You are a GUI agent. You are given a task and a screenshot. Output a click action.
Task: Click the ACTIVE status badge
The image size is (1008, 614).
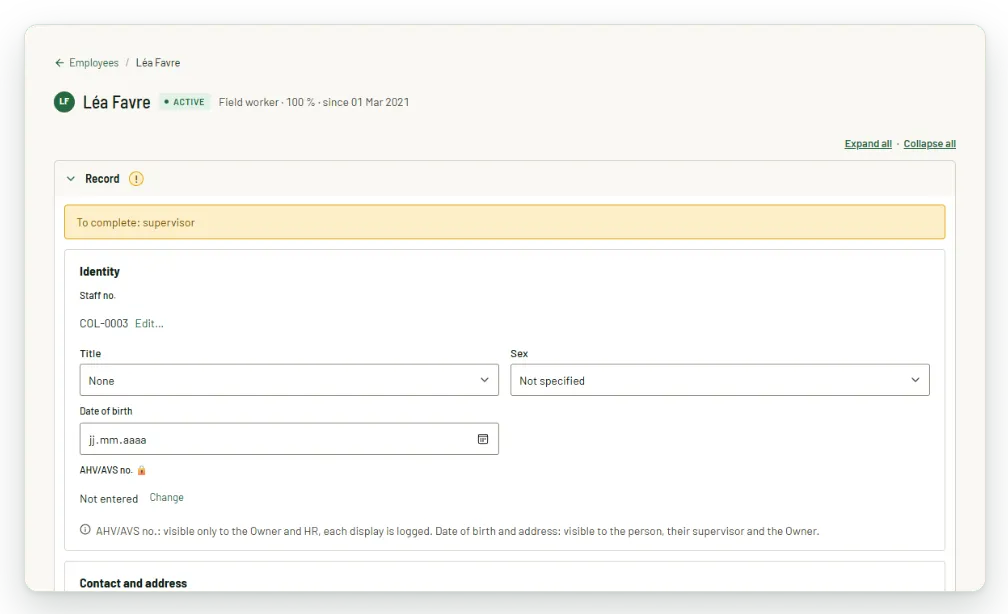pyautogui.click(x=184, y=102)
